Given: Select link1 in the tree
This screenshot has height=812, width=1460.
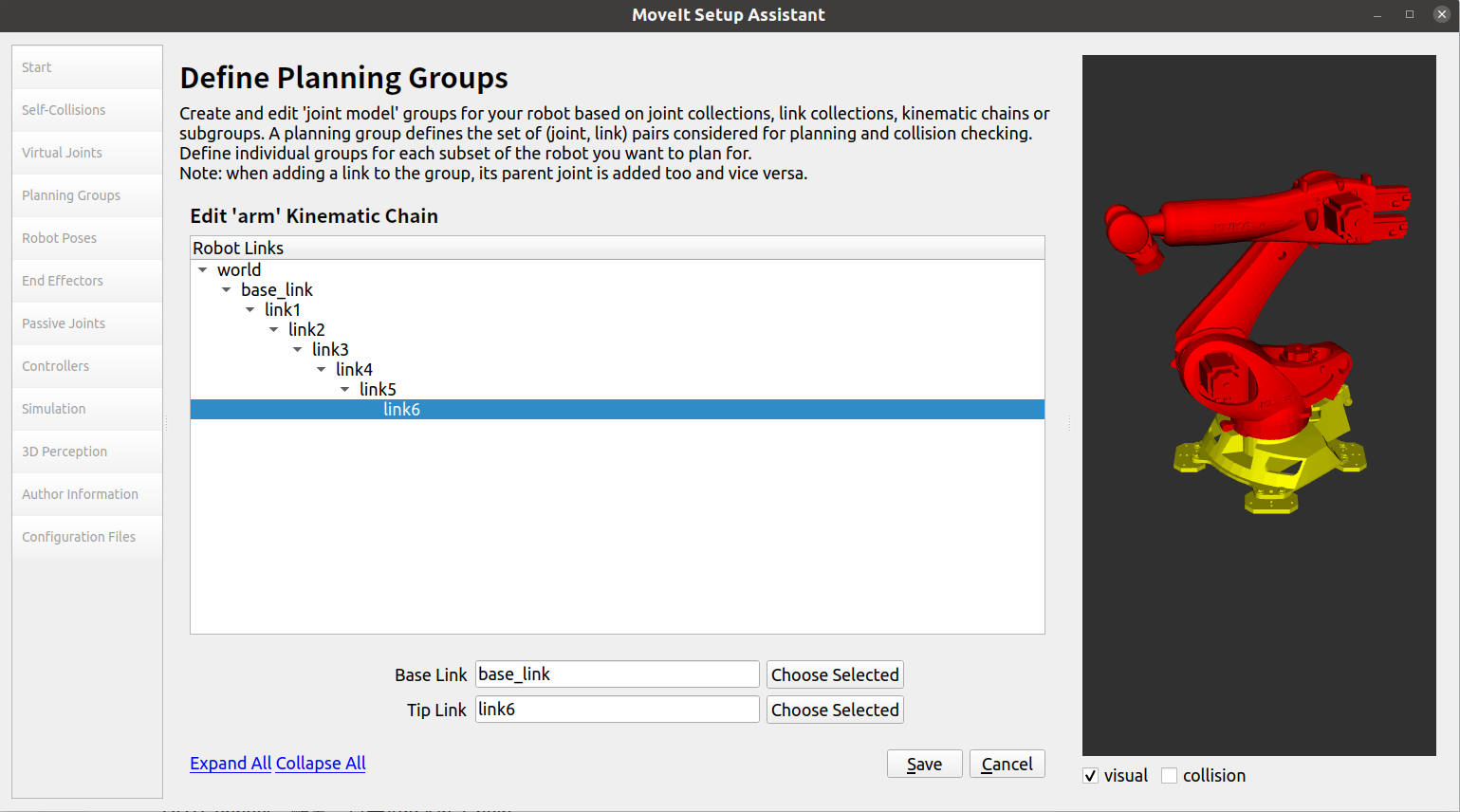Looking at the screenshot, I should pyautogui.click(x=283, y=310).
